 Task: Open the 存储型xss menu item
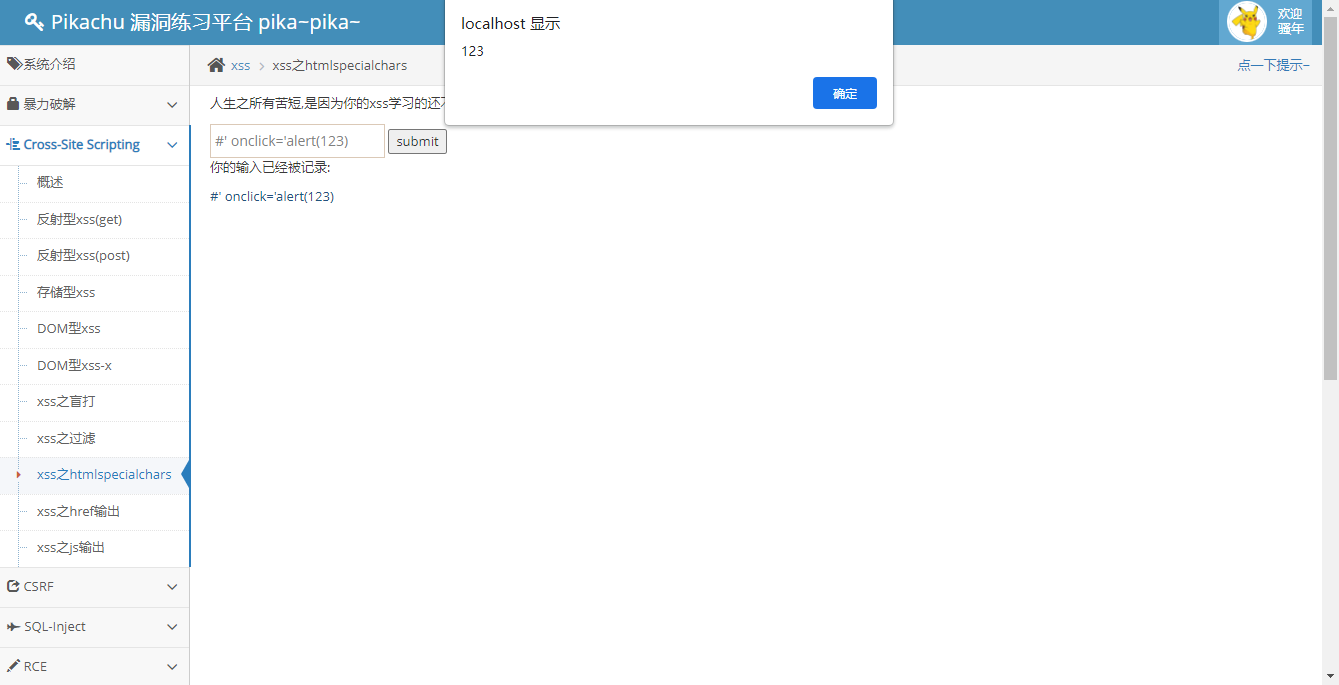coord(66,292)
